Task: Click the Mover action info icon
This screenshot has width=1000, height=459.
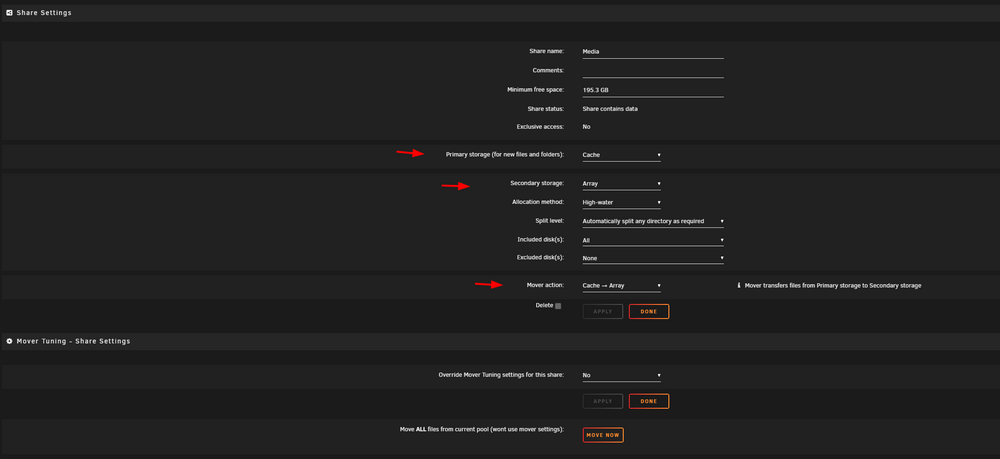Action: (739, 286)
